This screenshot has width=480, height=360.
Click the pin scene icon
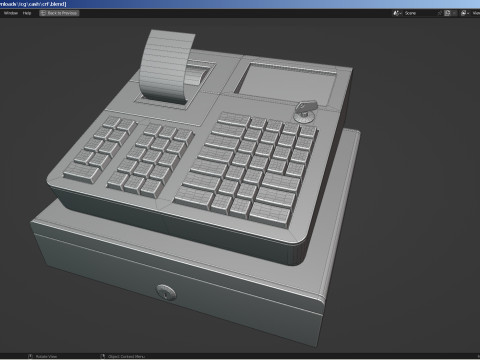[x=440, y=13]
